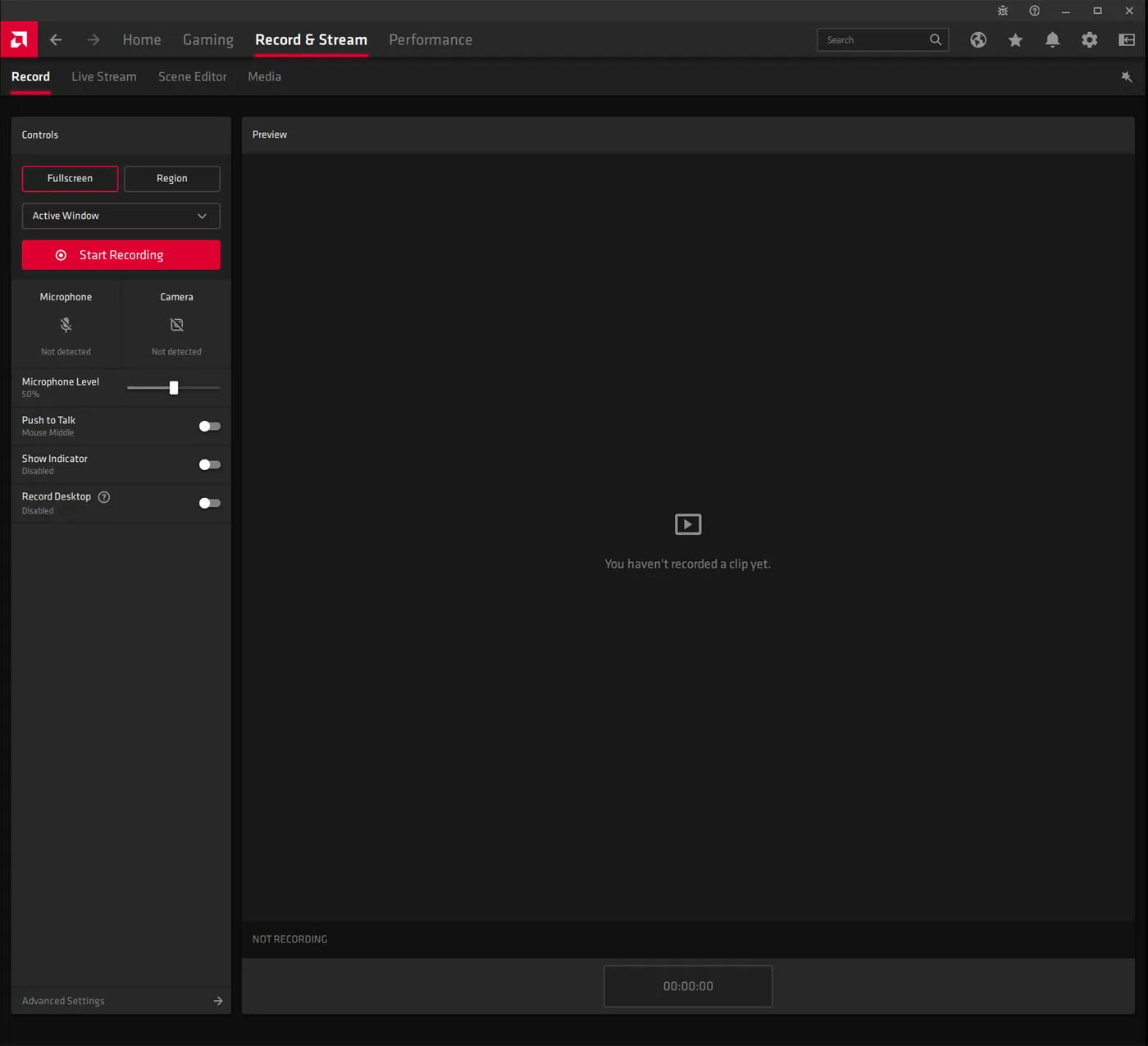Click the preview play placeholder icon

click(x=688, y=523)
